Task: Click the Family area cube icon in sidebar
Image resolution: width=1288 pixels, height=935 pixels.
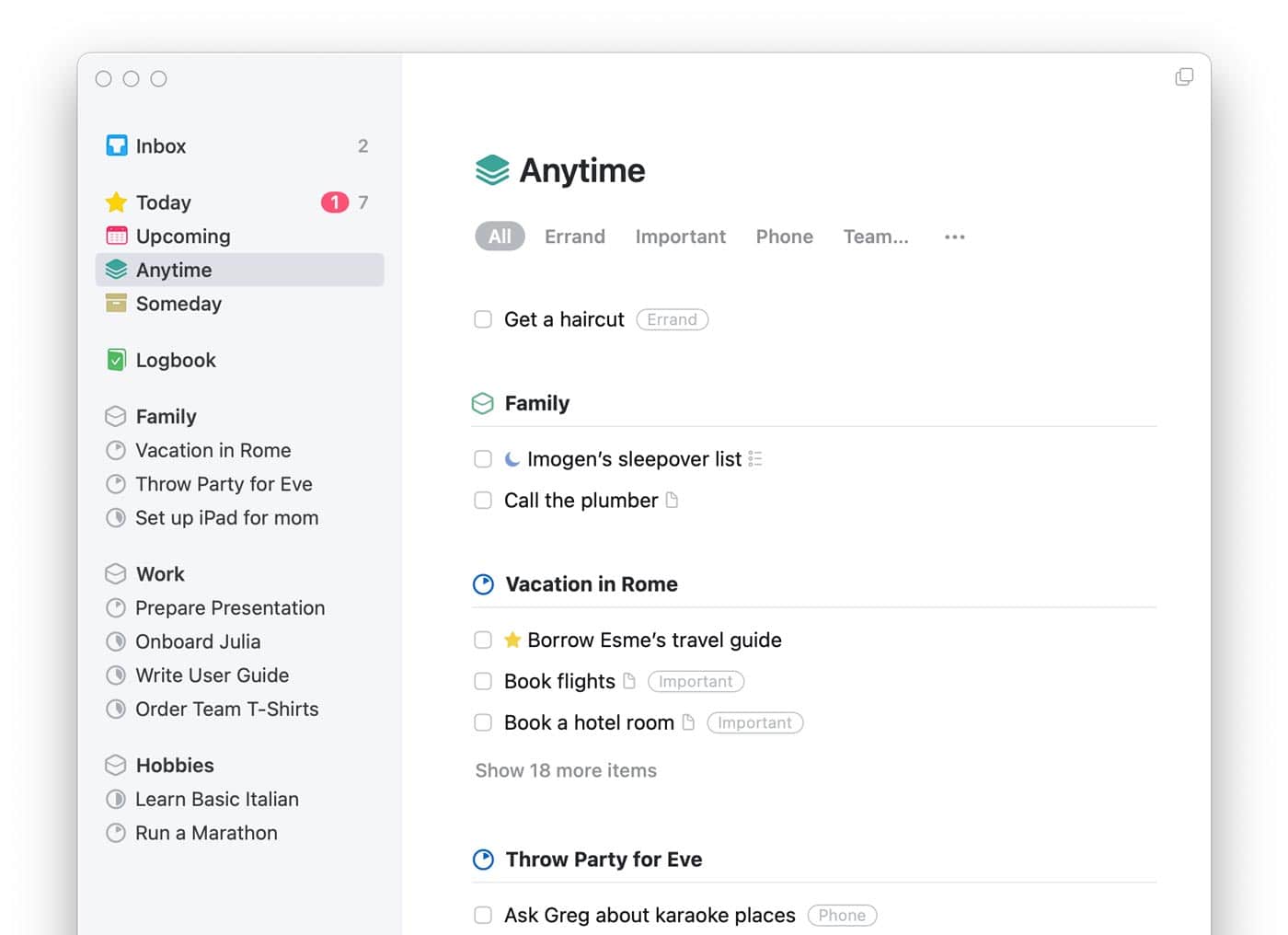Action: 116,416
